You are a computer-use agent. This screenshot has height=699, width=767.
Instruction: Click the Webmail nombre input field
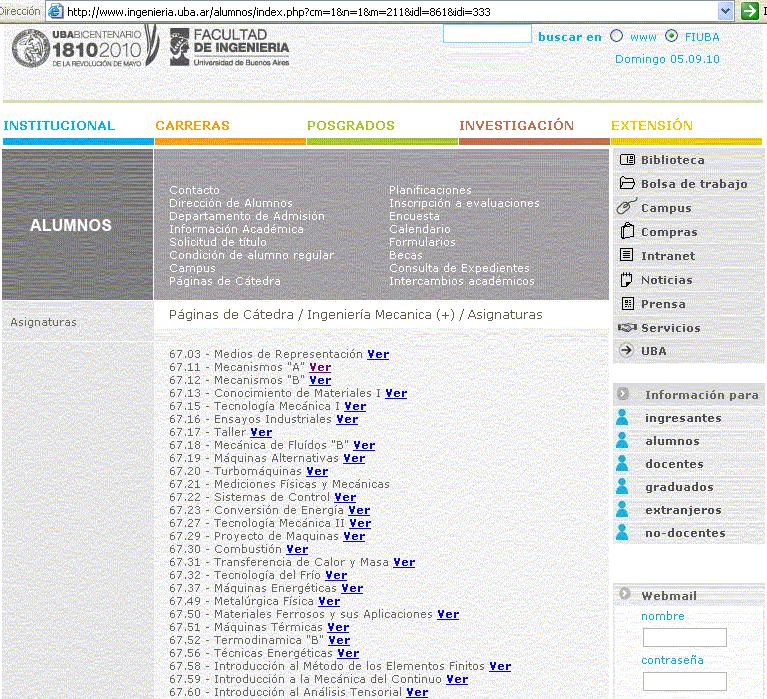(684, 637)
